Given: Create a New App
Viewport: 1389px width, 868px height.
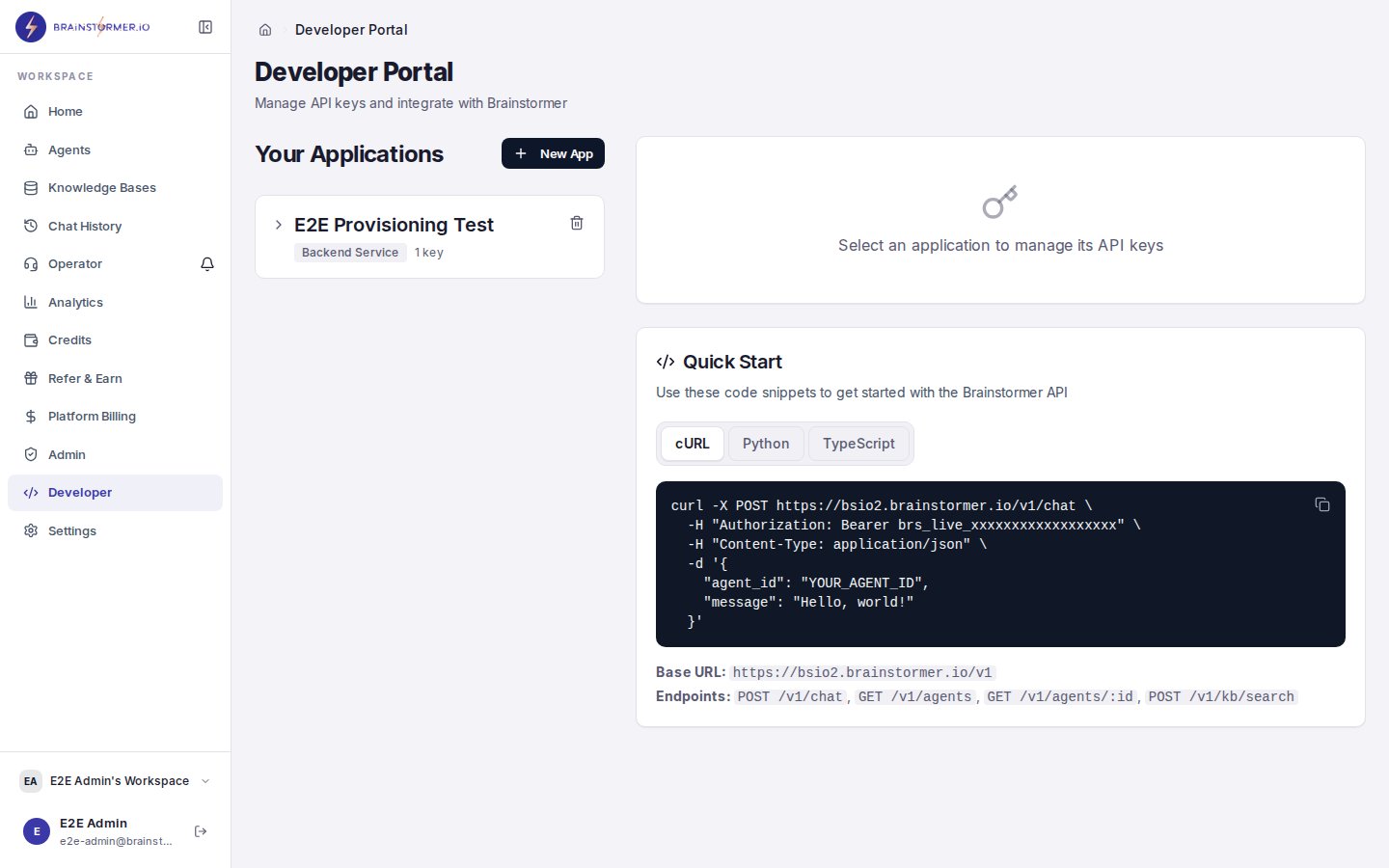Looking at the screenshot, I should 553,153.
